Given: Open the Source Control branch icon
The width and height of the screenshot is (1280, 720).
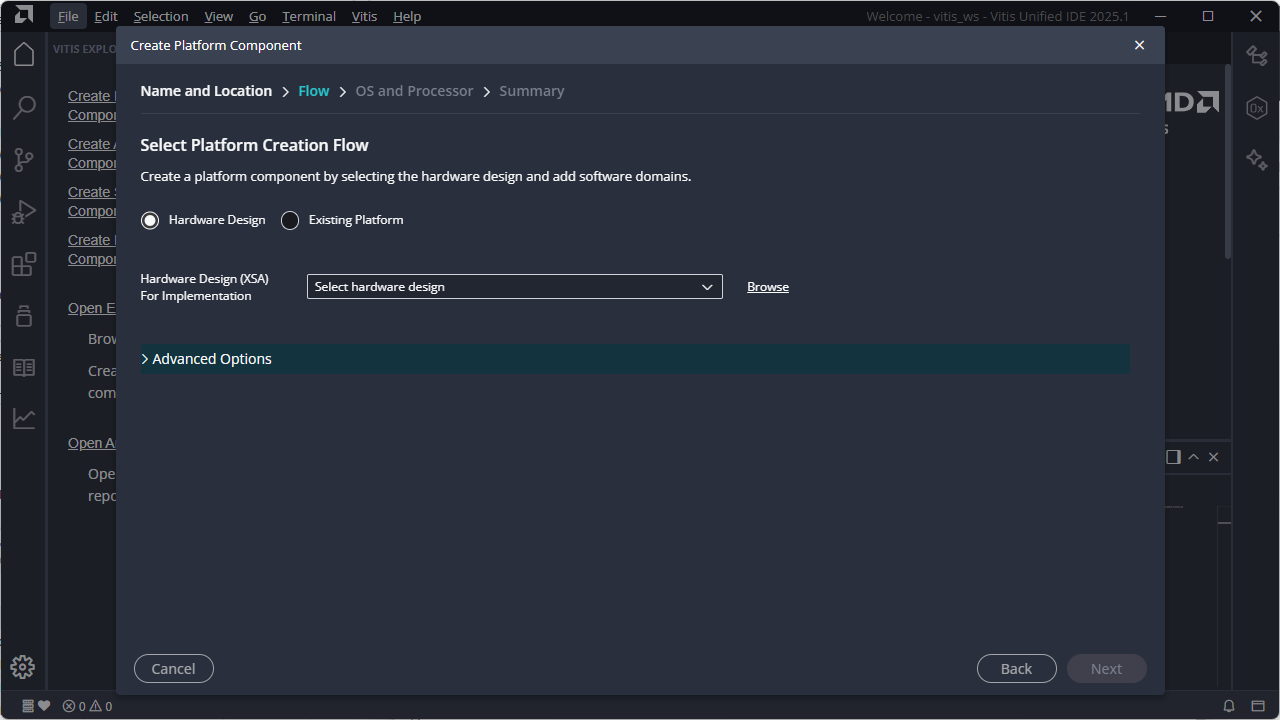Looking at the screenshot, I should point(24,160).
